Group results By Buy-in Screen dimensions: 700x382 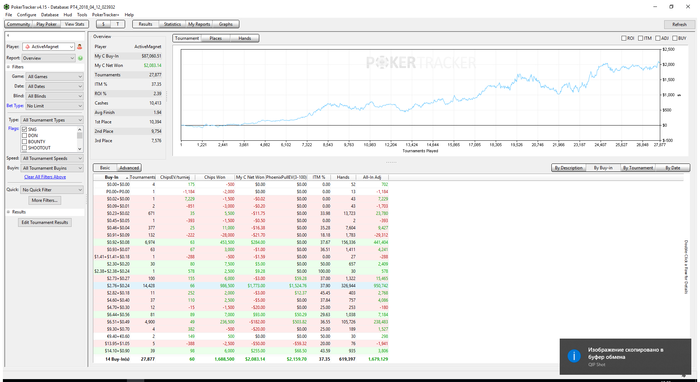tap(603, 168)
